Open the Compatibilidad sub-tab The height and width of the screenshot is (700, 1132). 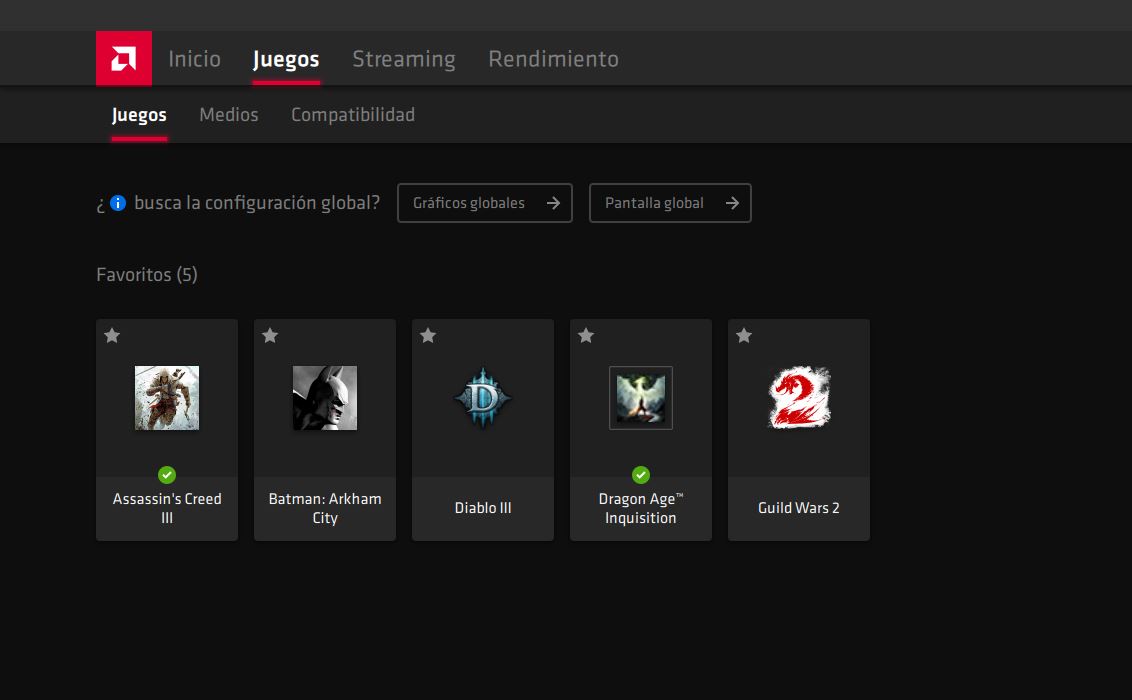pos(352,115)
